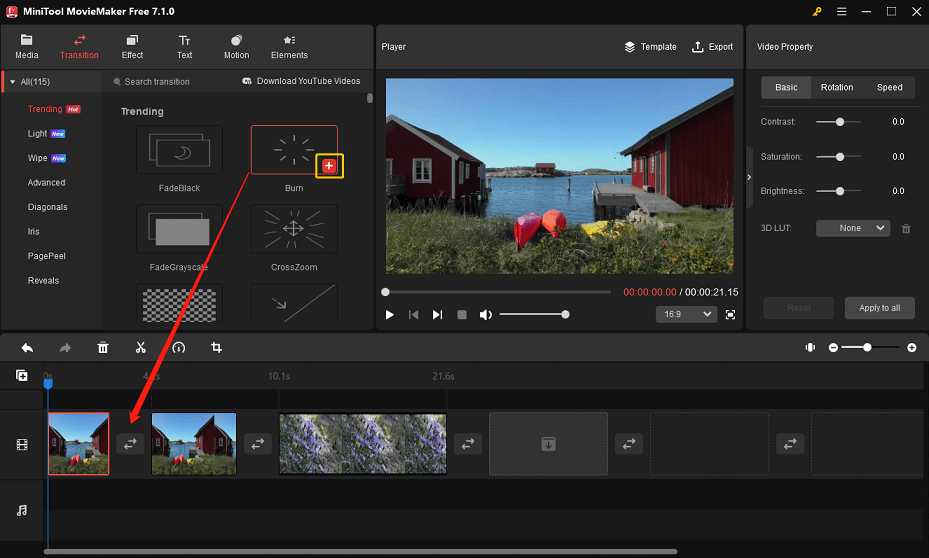Image resolution: width=929 pixels, height=558 pixels.
Task: Enter full screen preview
Action: (x=731, y=315)
